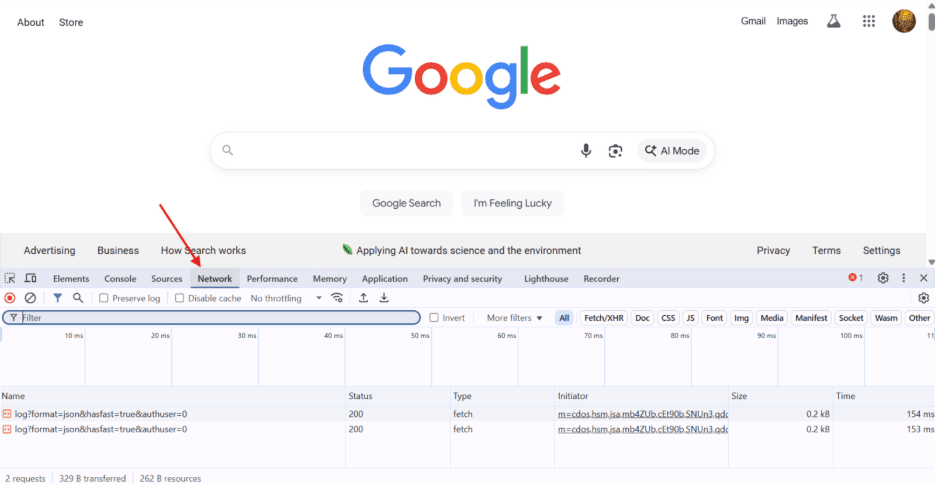Open network conditions wifi icon
936x484 pixels.
click(337, 298)
